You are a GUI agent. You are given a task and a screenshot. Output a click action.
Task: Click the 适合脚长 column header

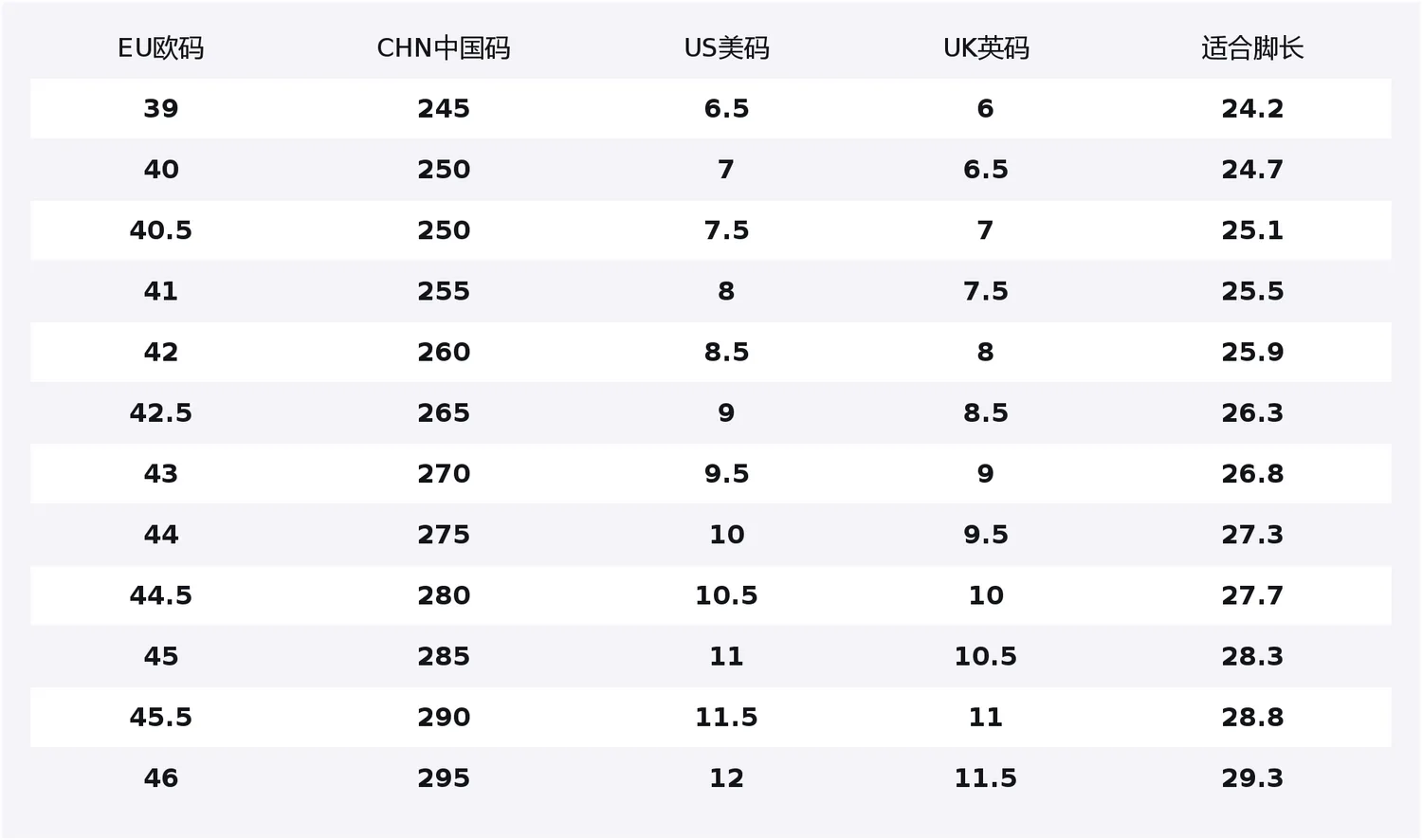click(1252, 48)
